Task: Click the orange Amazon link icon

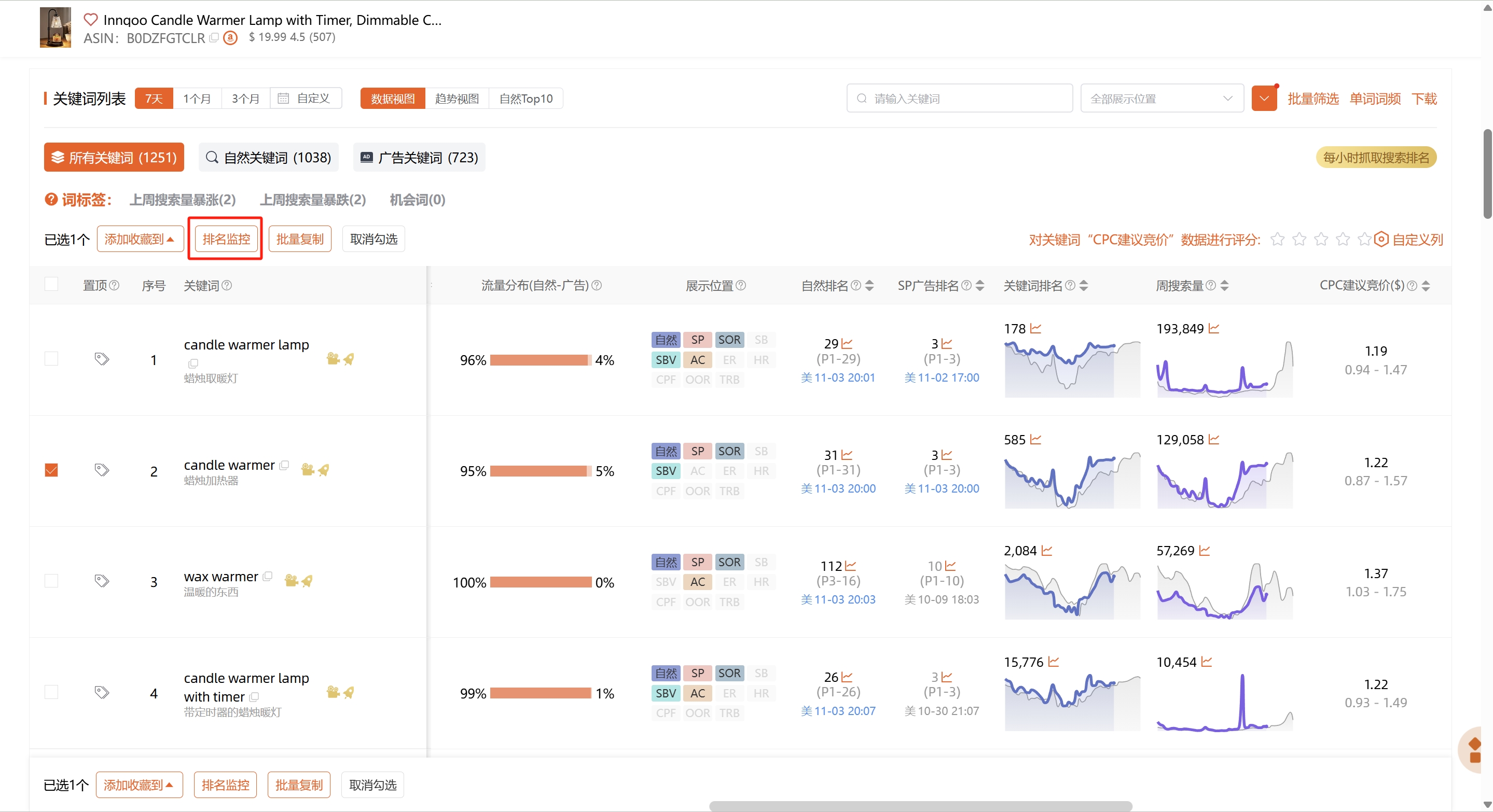Action: click(x=230, y=38)
